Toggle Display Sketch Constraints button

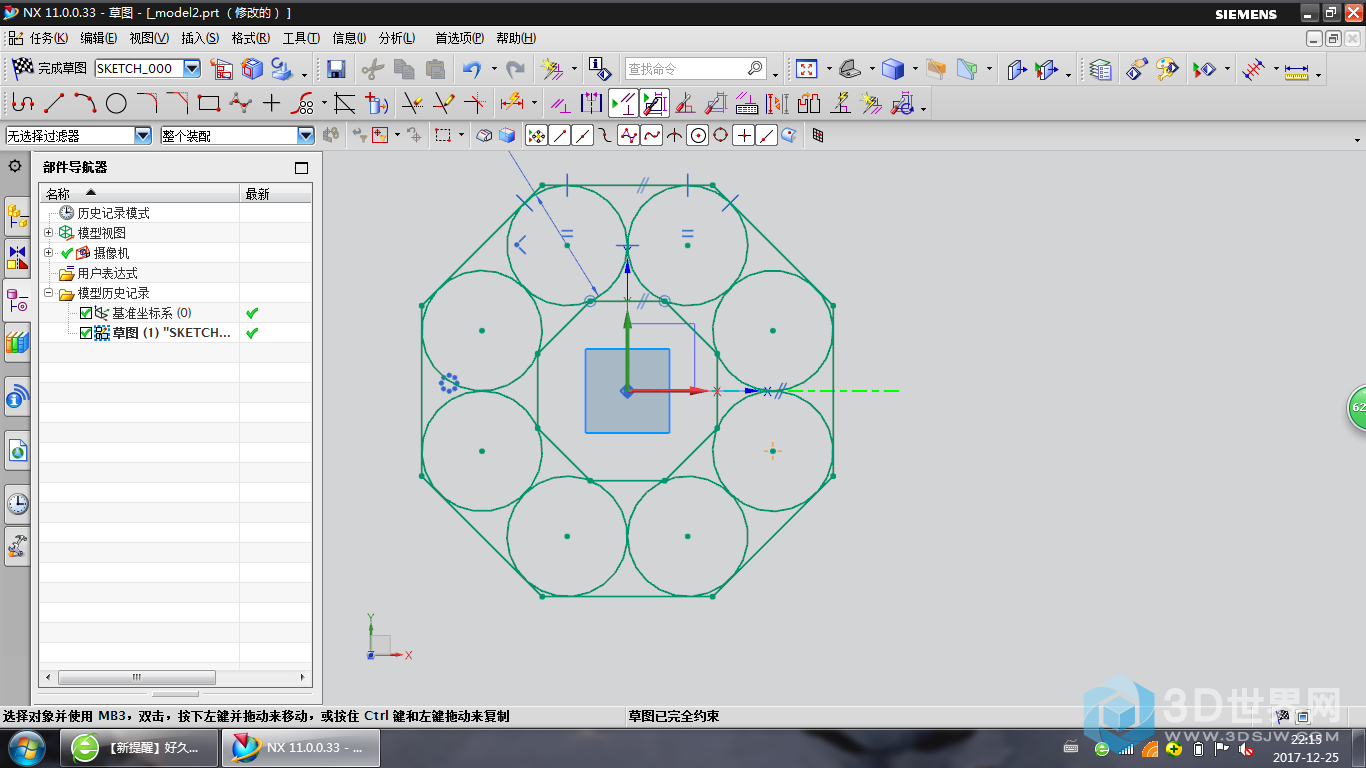[623, 103]
